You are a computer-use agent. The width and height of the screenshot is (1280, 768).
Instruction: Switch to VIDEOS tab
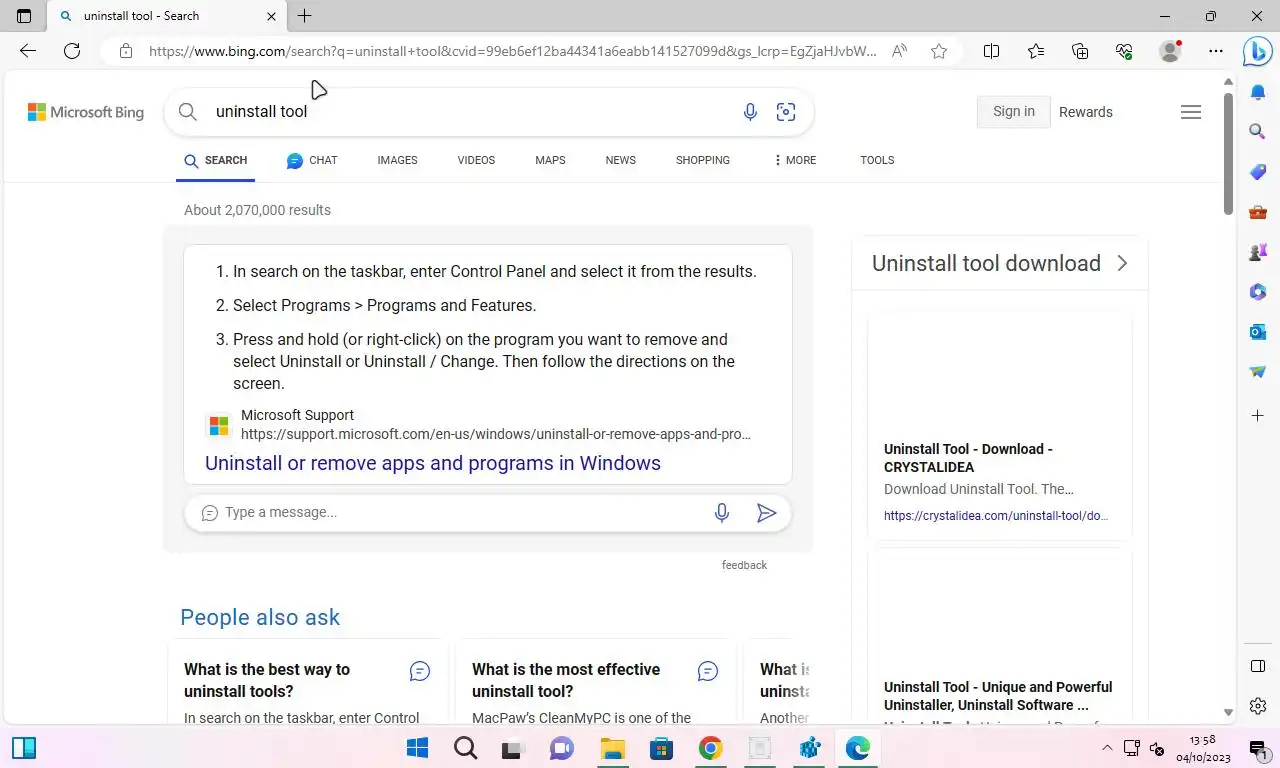[476, 160]
